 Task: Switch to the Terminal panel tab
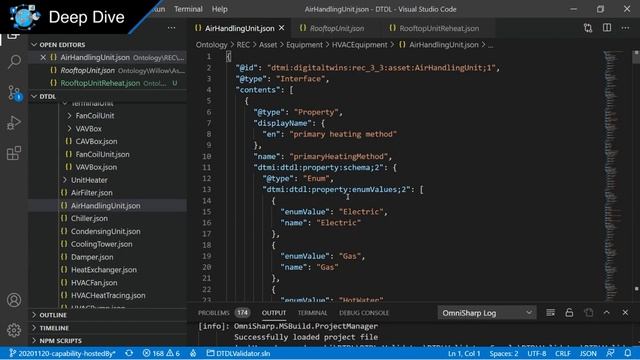click(x=312, y=313)
